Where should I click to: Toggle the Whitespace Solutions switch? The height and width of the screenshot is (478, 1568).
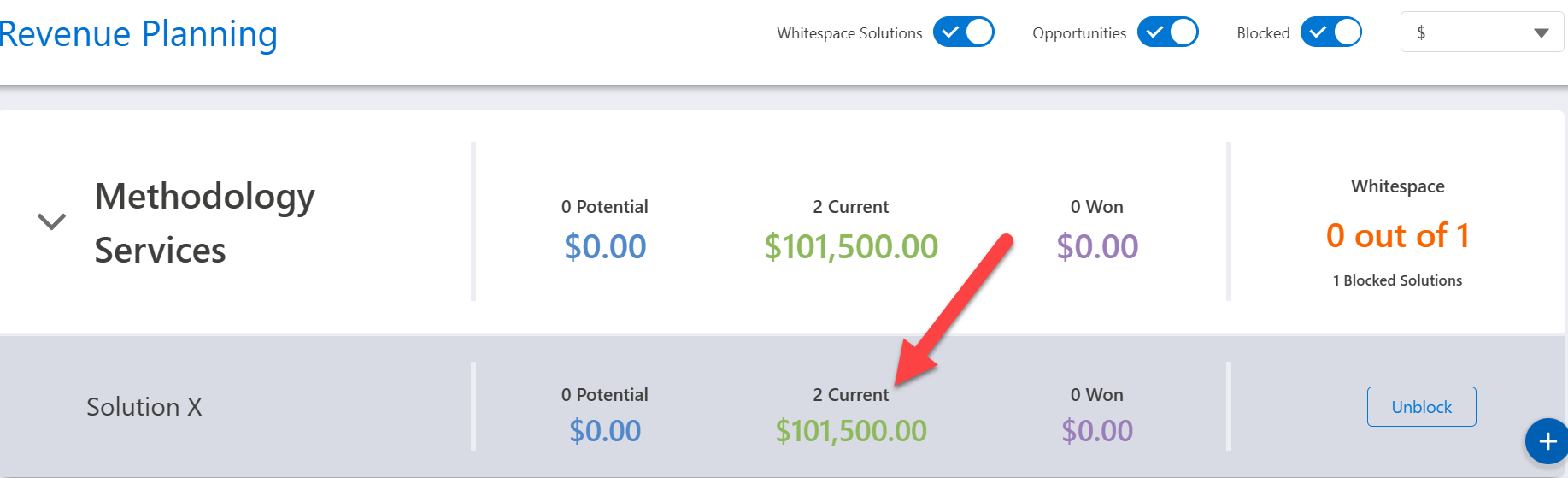click(x=963, y=32)
